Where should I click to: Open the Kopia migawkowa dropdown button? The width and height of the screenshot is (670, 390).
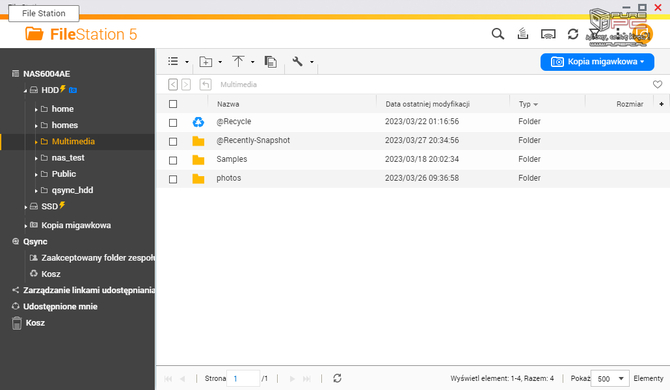597,62
